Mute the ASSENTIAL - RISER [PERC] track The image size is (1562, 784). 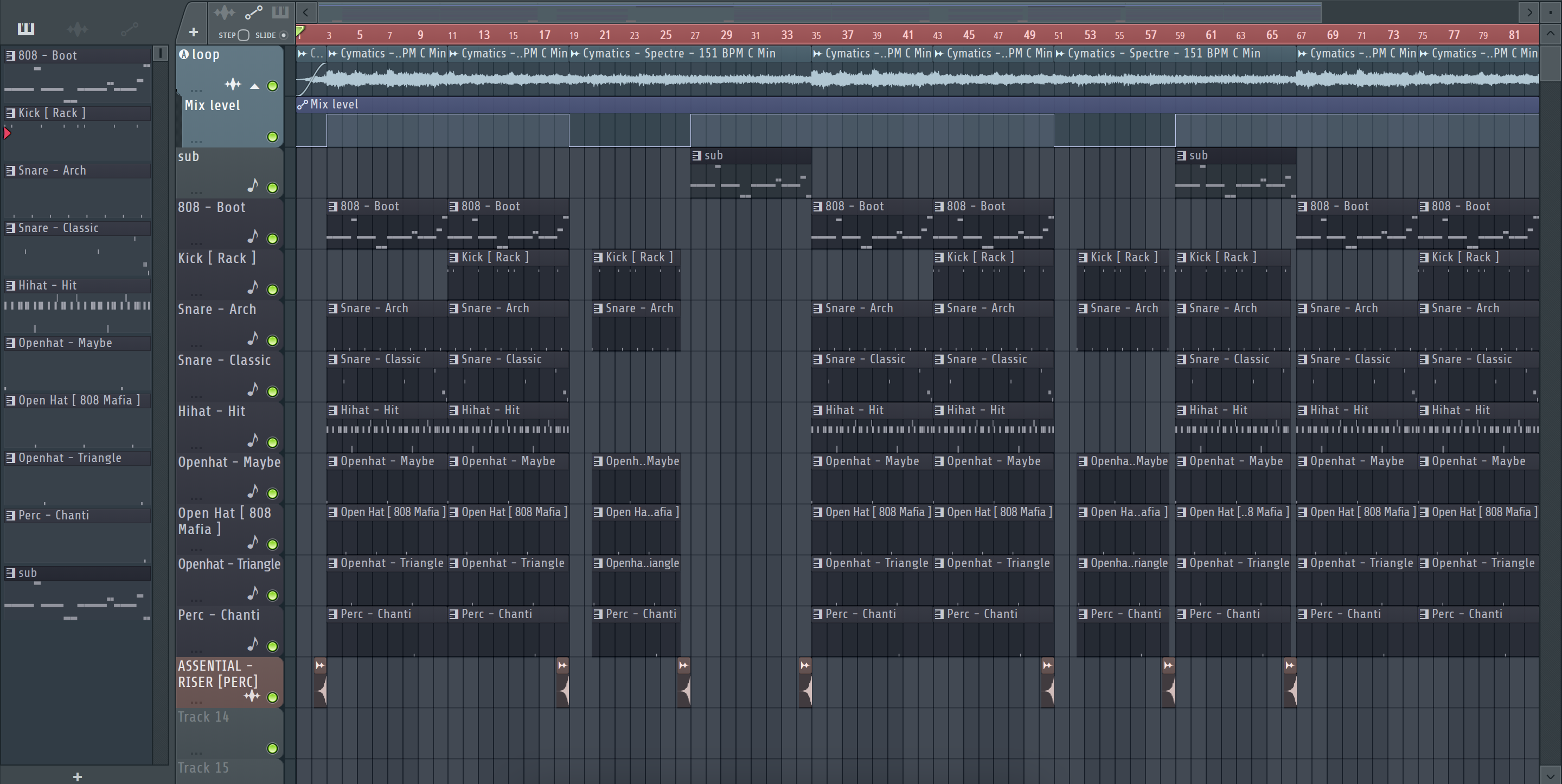point(273,697)
